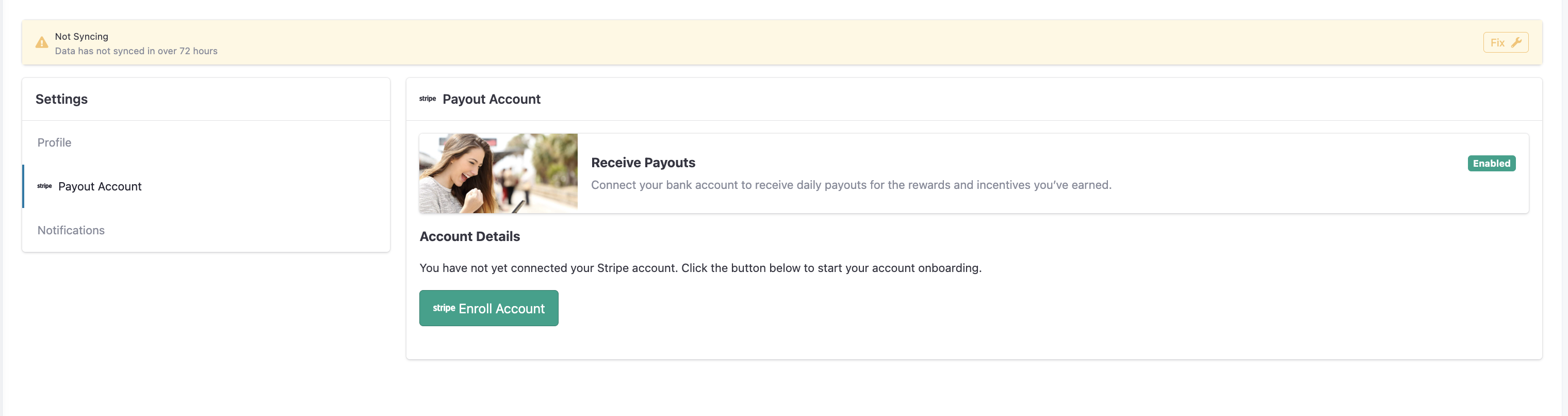Click the Stripe onboarding instruction text
The width and height of the screenshot is (1568, 416).
point(700,268)
